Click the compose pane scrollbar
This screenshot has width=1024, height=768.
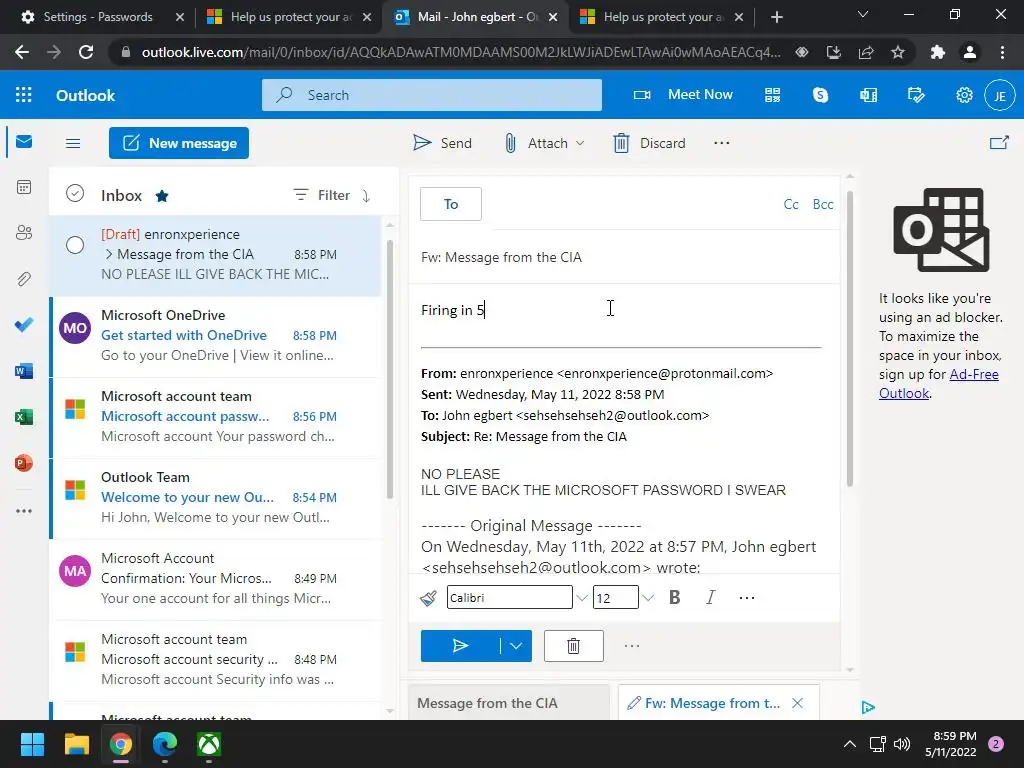[850, 339]
